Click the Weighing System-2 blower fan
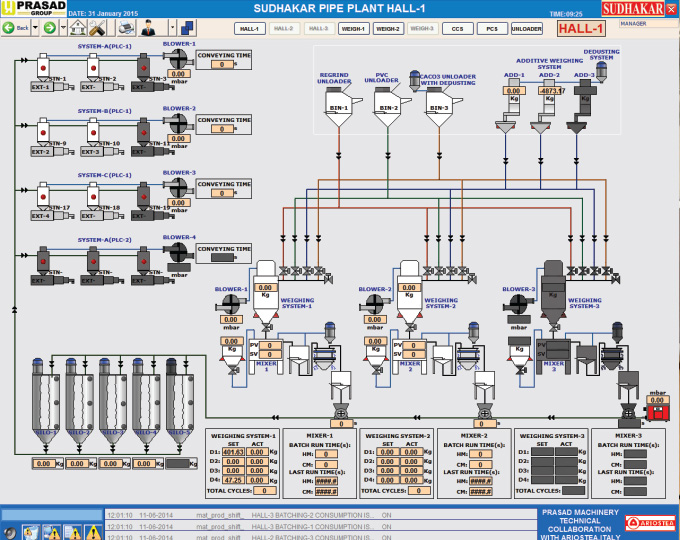 coord(374,304)
